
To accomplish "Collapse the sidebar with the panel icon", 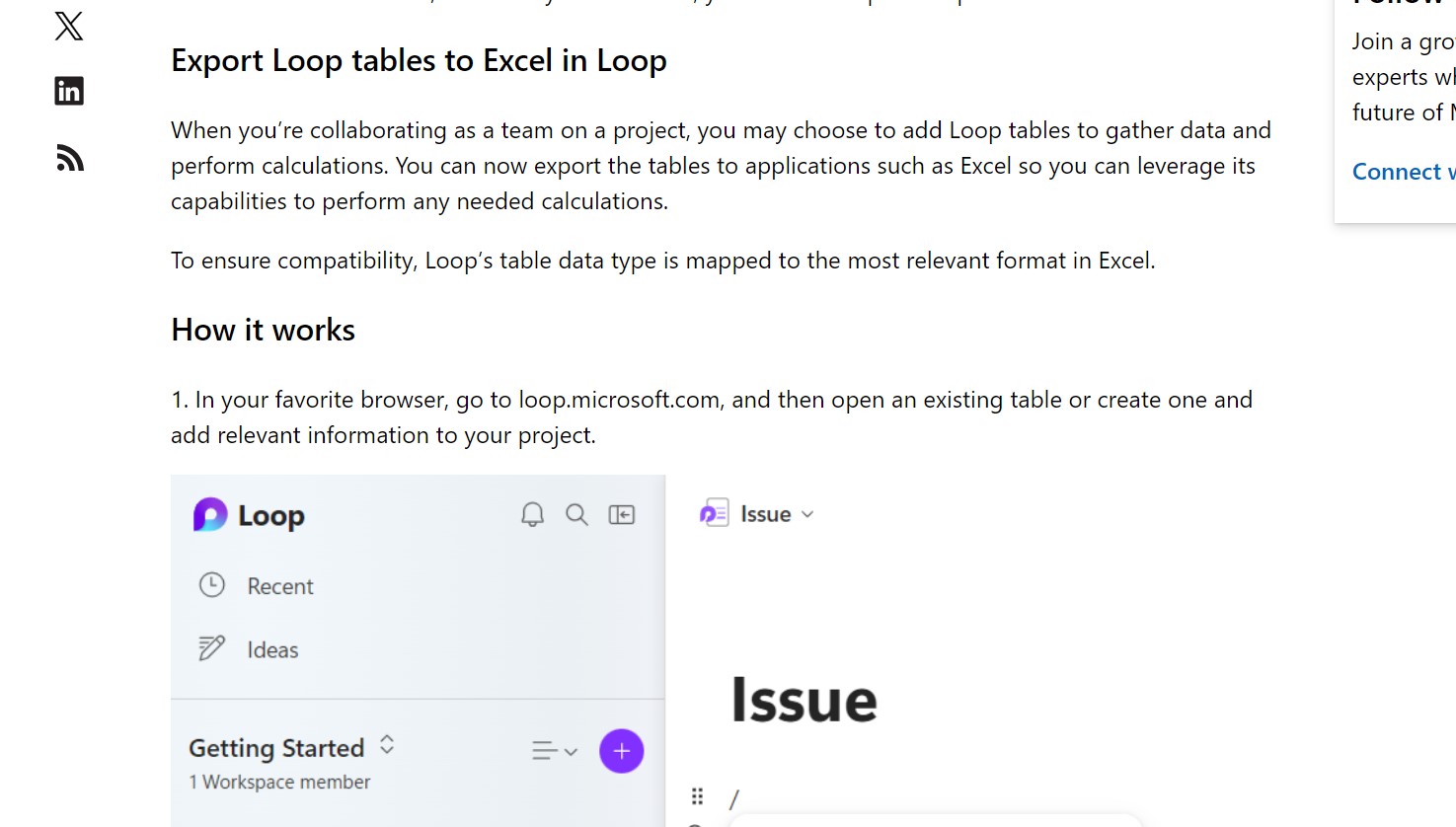I will 622,514.
